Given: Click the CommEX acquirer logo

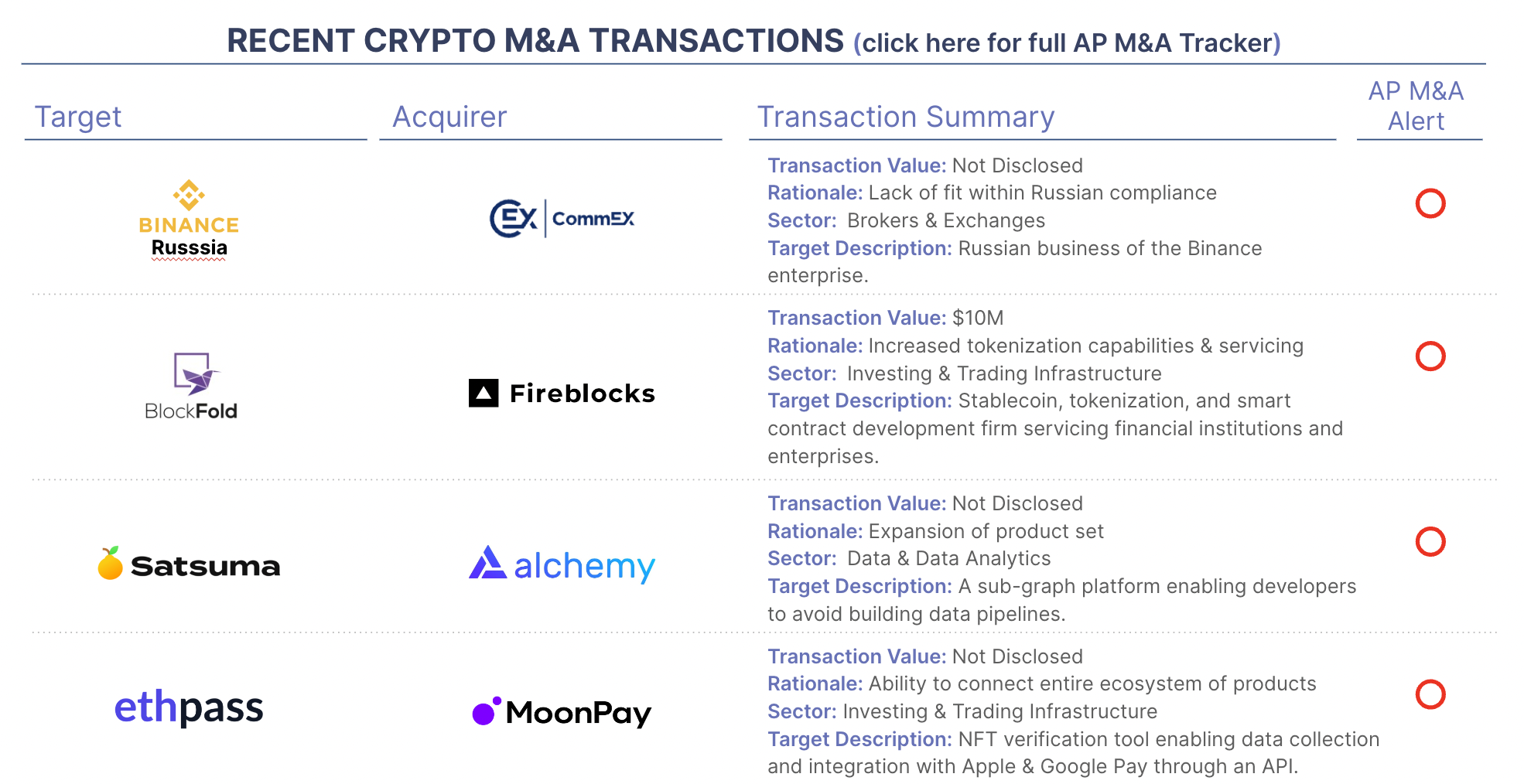Looking at the screenshot, I should tap(562, 219).
